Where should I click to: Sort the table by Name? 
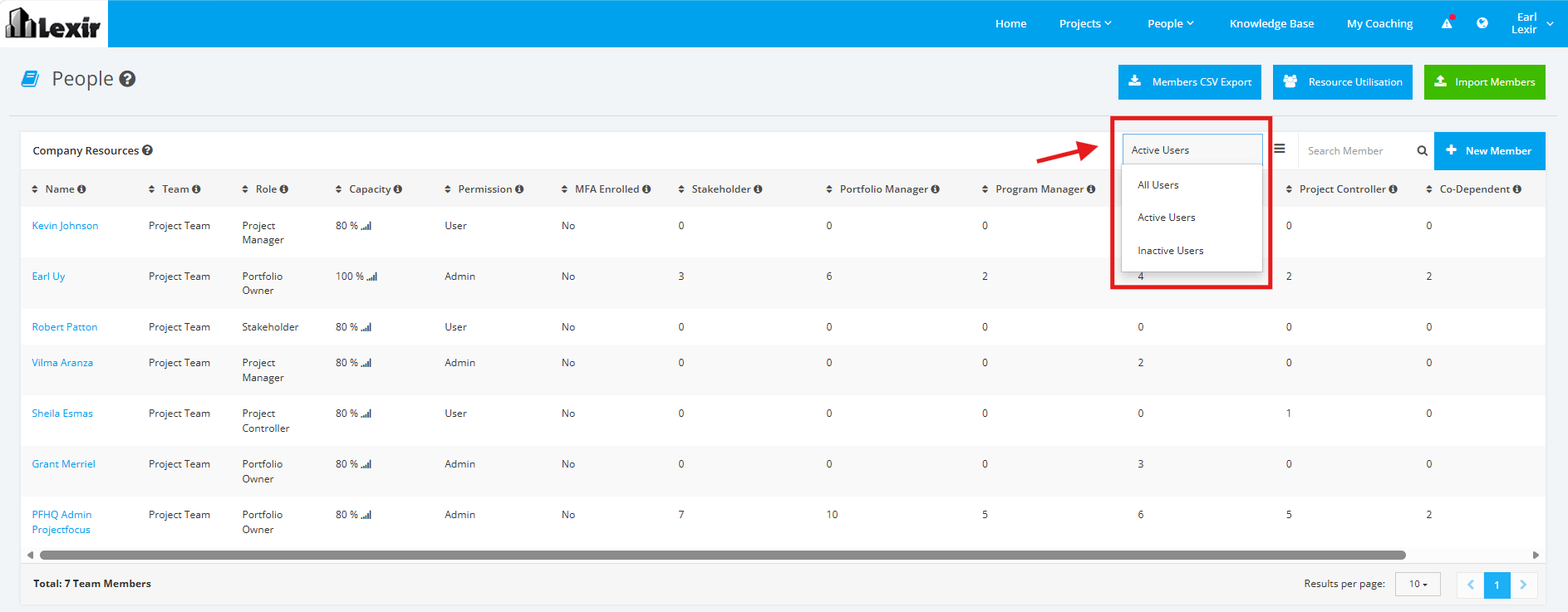(x=35, y=189)
